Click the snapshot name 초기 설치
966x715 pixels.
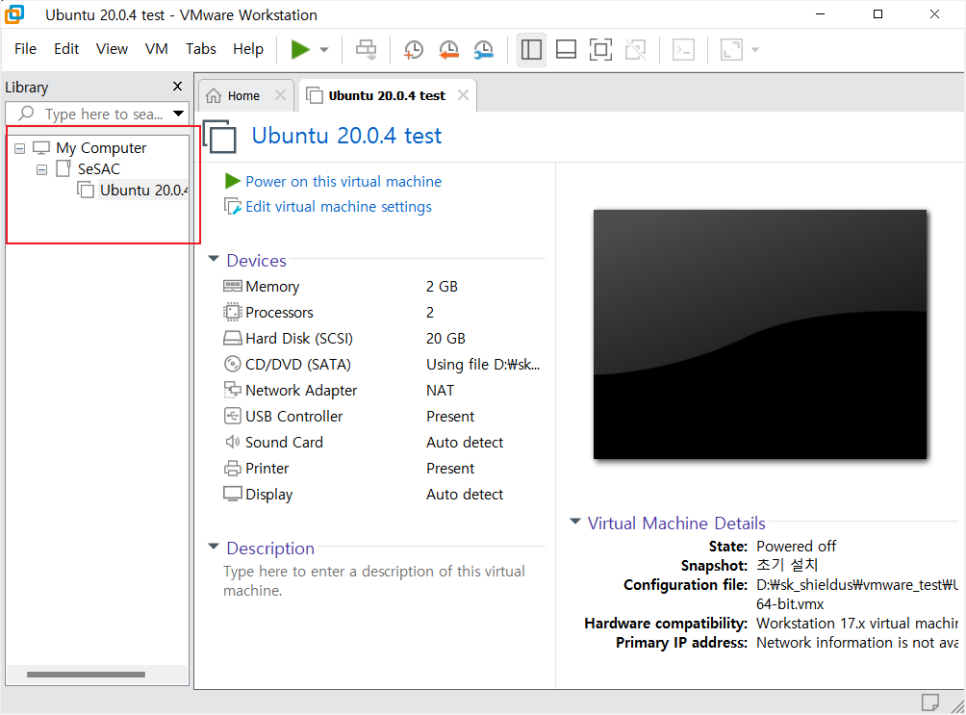(x=787, y=565)
